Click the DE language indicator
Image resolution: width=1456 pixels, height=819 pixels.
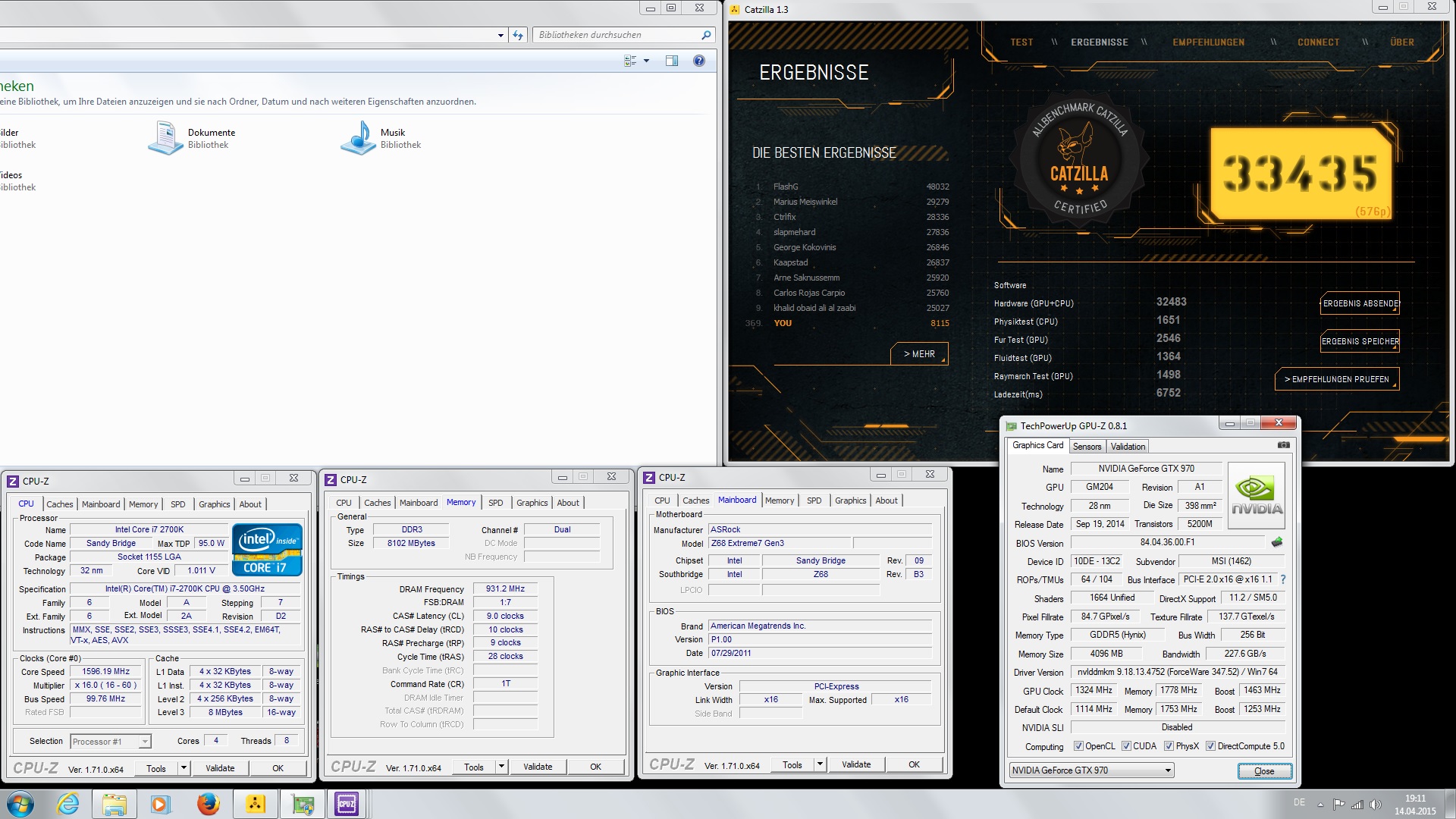tap(1299, 802)
